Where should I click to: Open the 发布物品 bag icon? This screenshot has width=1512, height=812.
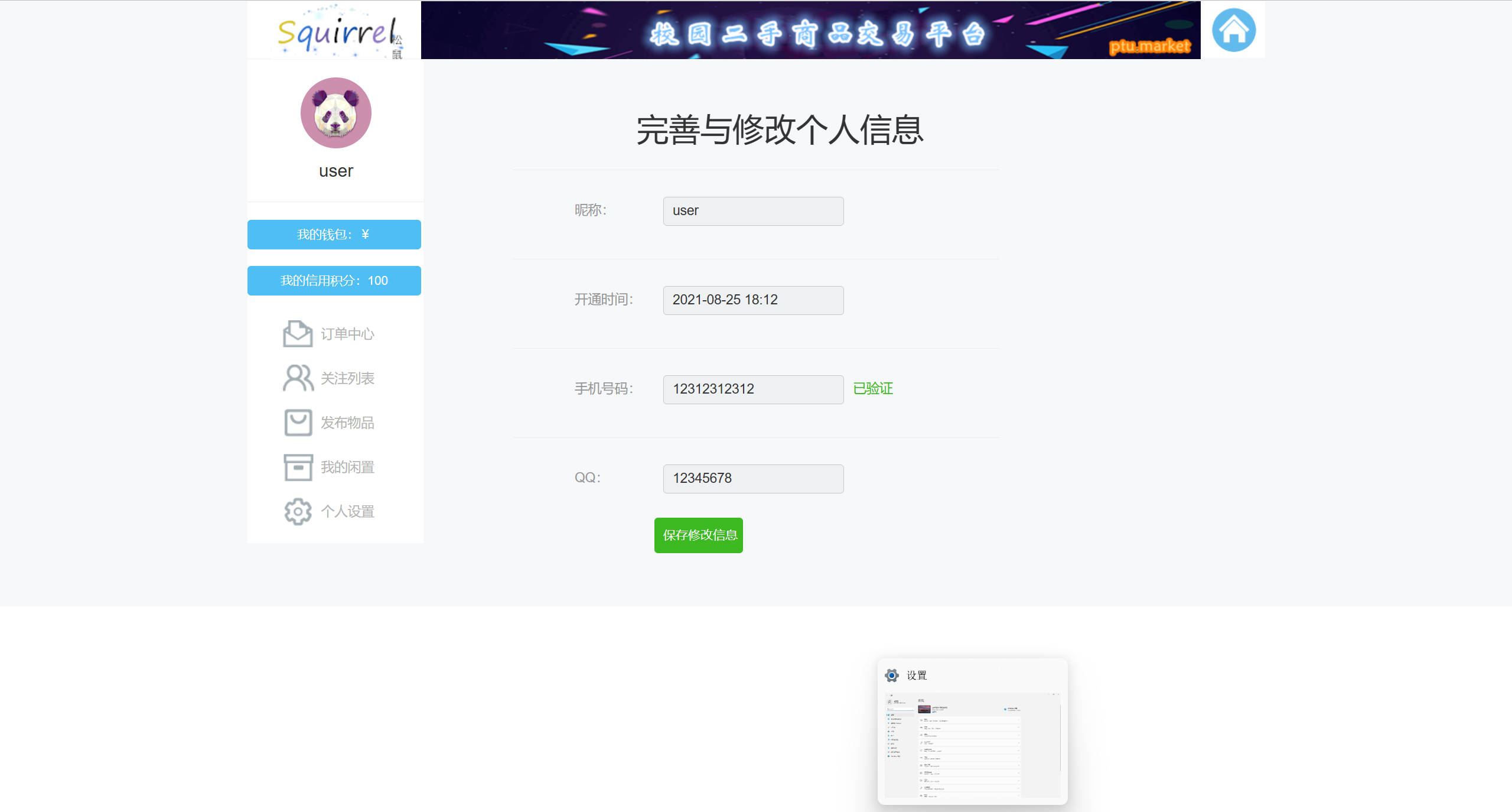(x=298, y=423)
